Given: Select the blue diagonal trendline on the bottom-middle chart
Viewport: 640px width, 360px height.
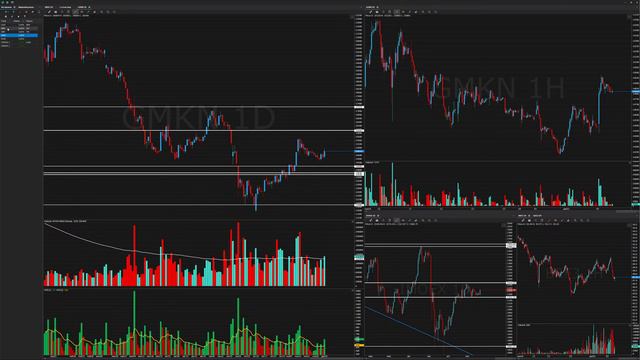Looking at the screenshot, I should 418,331.
